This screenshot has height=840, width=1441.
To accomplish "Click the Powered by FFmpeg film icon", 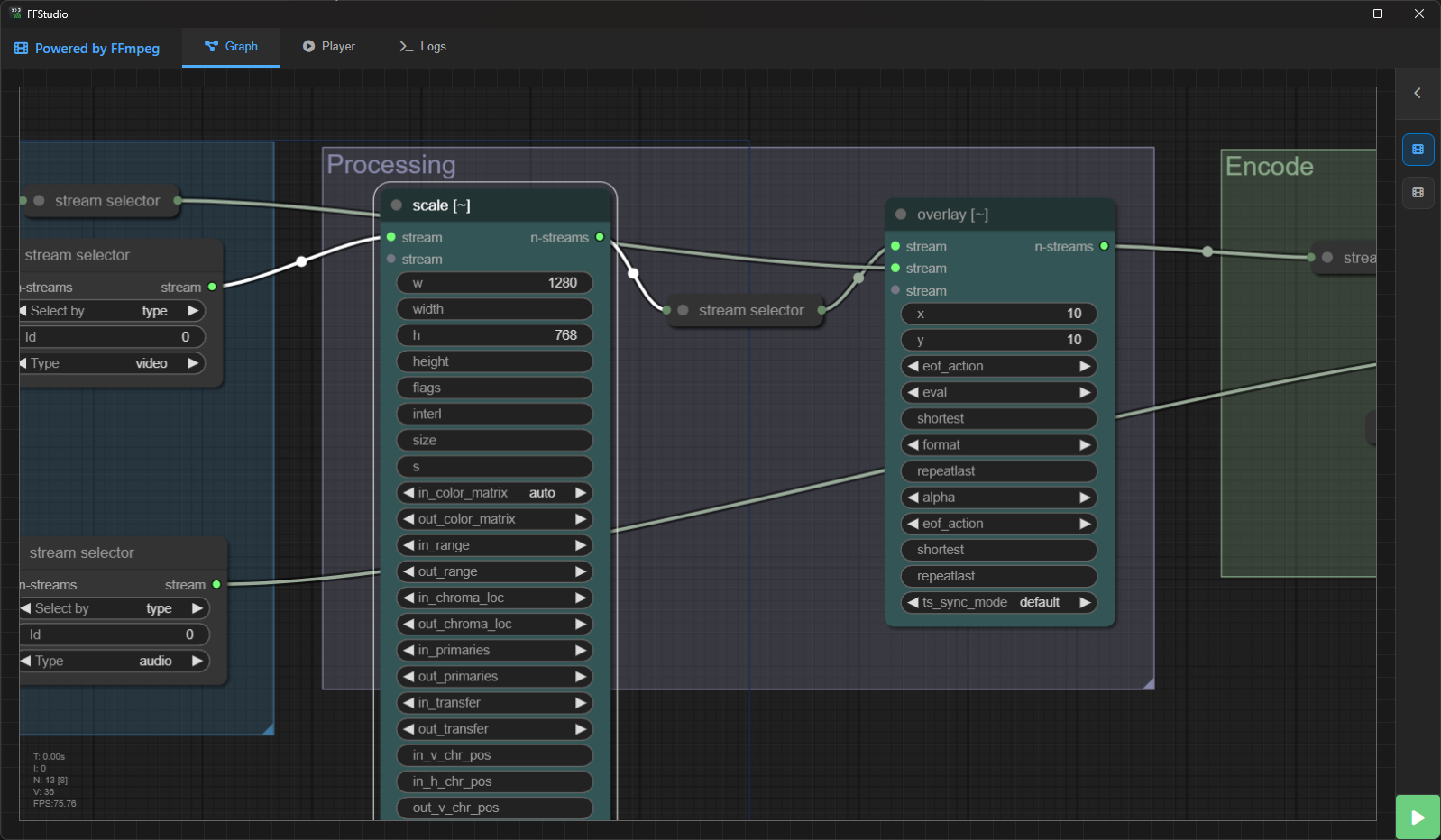I will pos(22,49).
